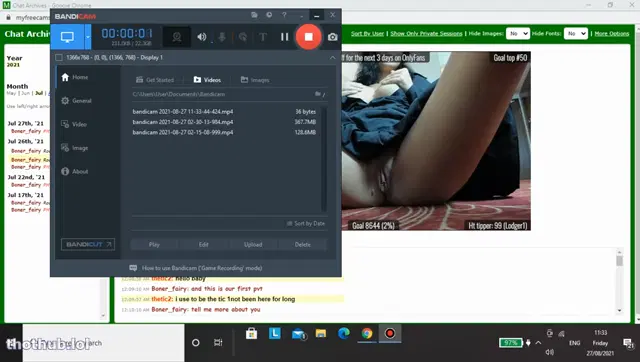Screen dimensions: 640x362
Task: Click taskbar search box
Action: [x=103, y=343]
